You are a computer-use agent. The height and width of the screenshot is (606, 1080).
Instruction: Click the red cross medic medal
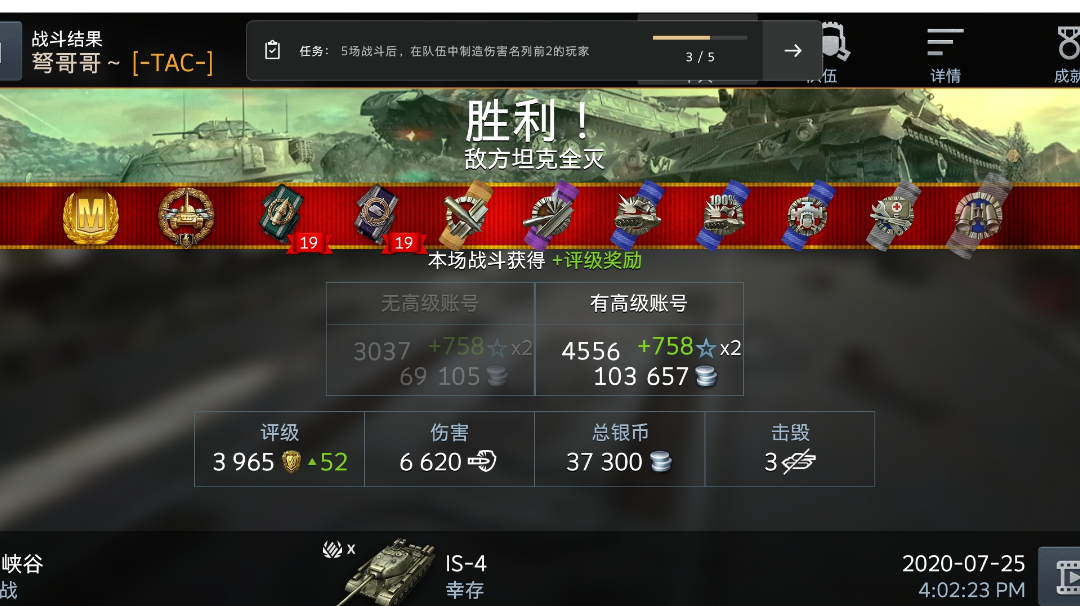click(894, 216)
